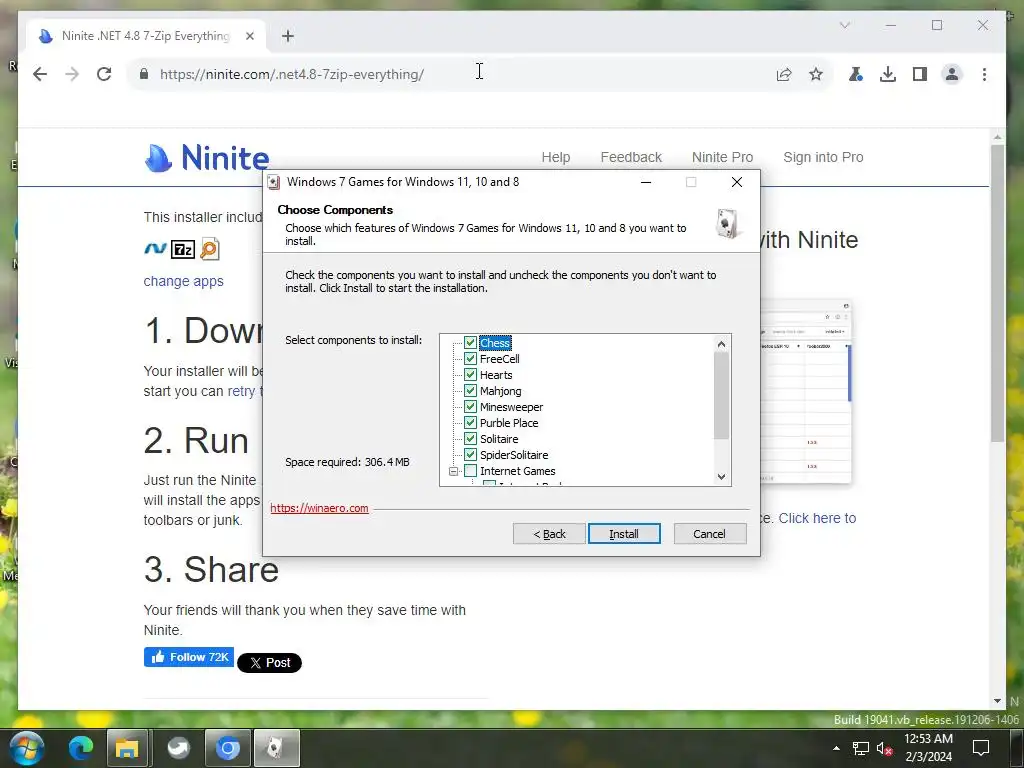Click the browser forward arrow
The width and height of the screenshot is (1024, 768).
(x=72, y=74)
